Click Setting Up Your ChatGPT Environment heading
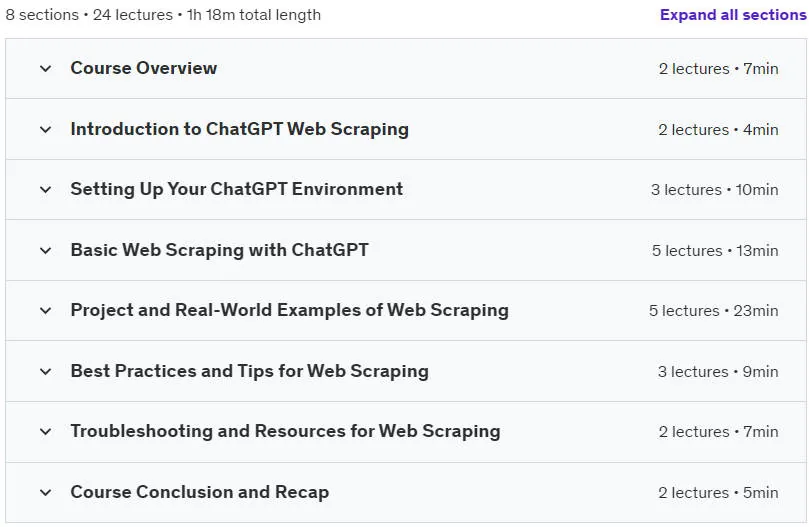 (x=236, y=189)
